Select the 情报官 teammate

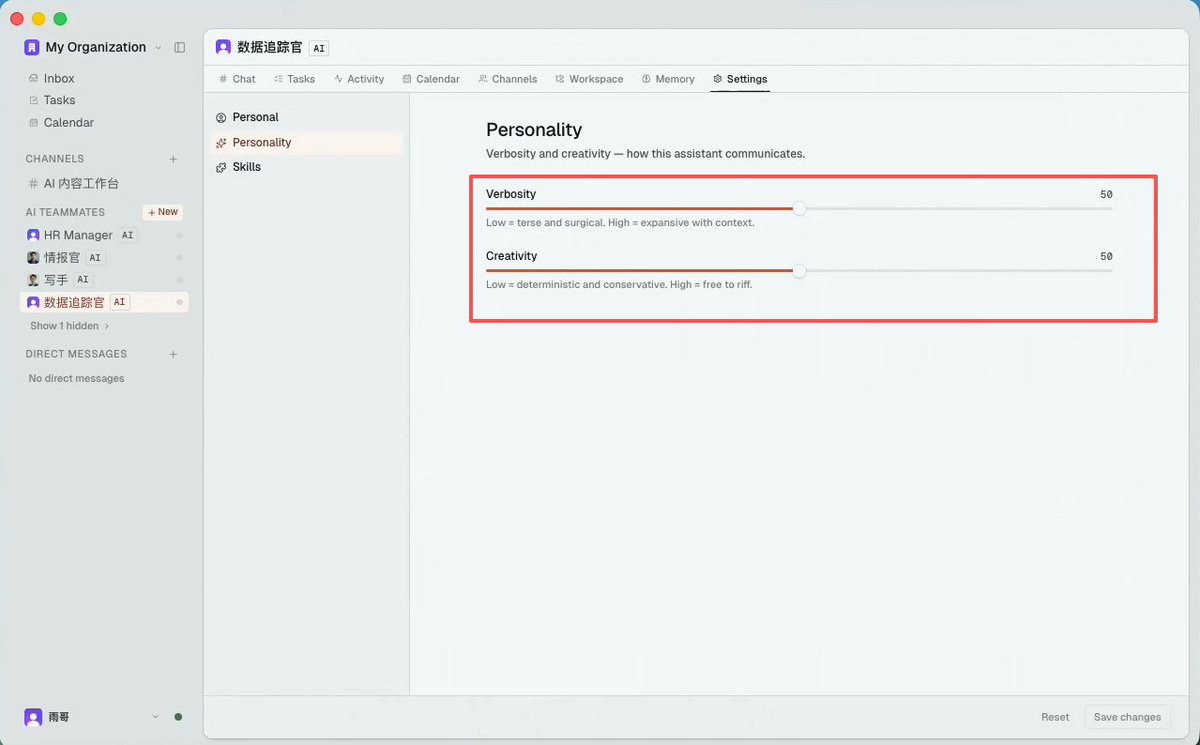(62, 257)
